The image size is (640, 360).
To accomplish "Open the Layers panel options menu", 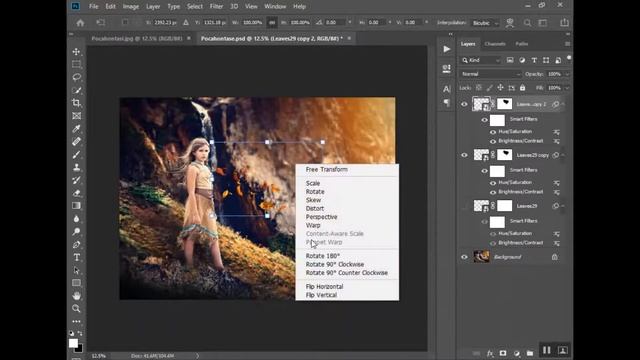I will pos(567,44).
